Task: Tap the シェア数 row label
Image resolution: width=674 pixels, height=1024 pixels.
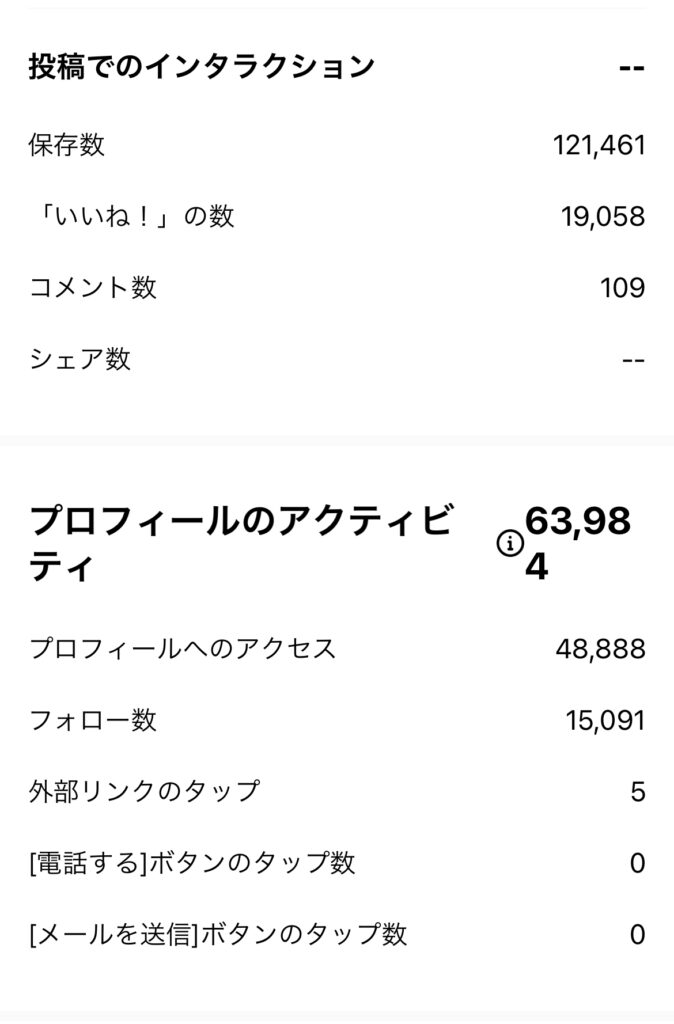Action: 80,359
